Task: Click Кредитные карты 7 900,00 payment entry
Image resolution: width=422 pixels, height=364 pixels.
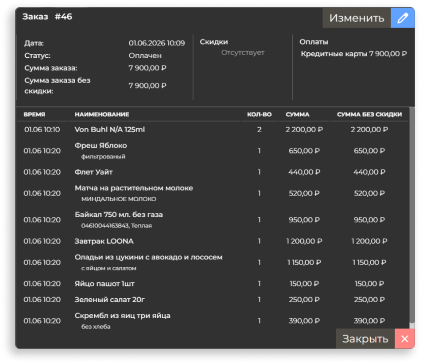Action: coord(354,54)
